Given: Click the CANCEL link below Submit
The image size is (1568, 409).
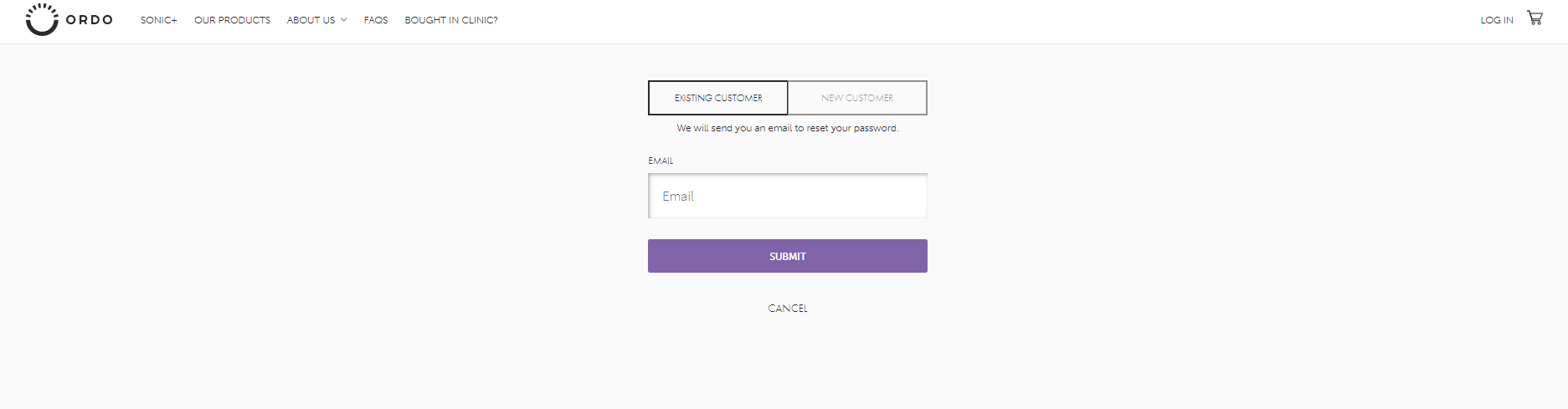Looking at the screenshot, I should point(788,309).
